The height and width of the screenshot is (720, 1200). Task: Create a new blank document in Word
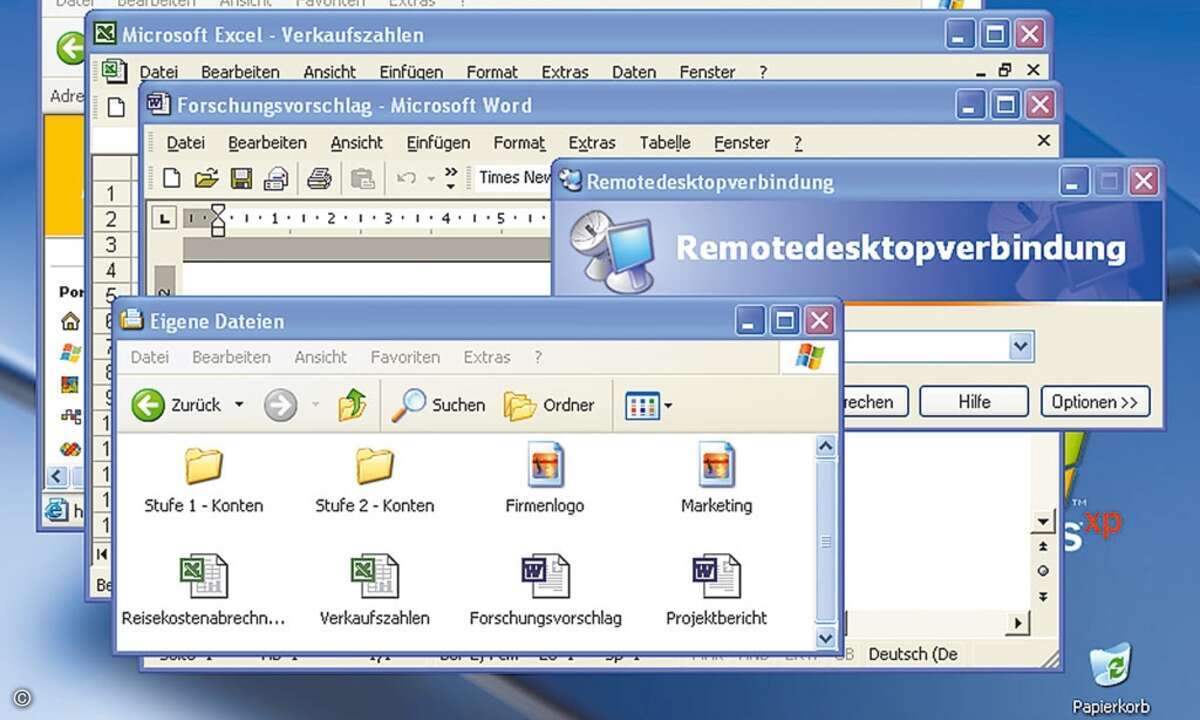(x=172, y=179)
